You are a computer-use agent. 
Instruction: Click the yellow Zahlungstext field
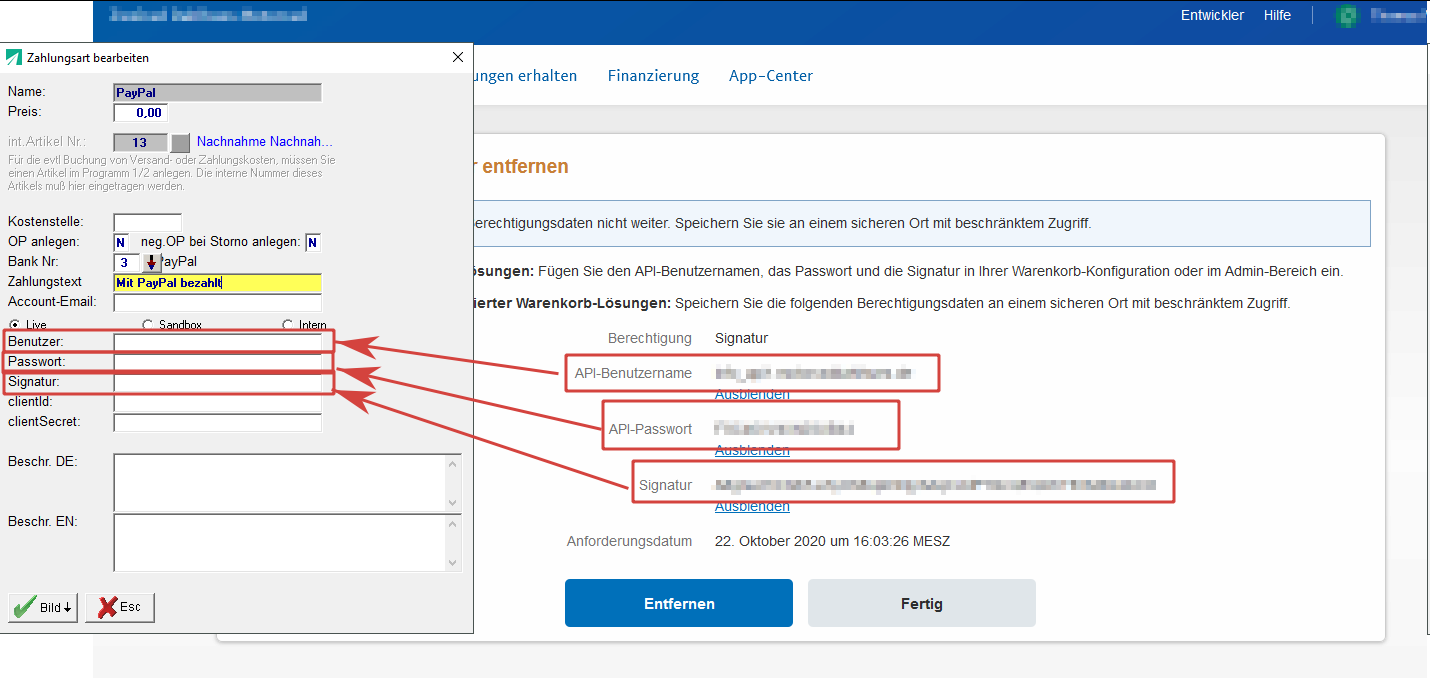[218, 282]
